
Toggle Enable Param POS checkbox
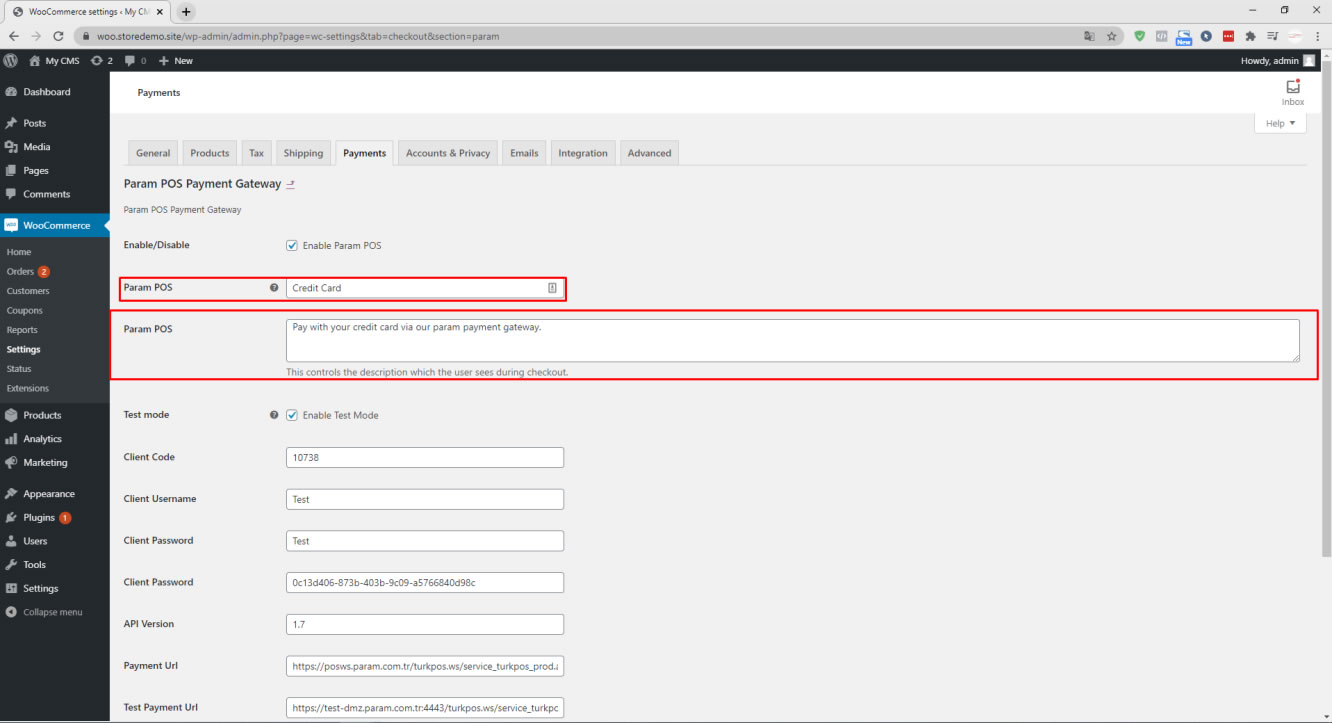coord(292,246)
